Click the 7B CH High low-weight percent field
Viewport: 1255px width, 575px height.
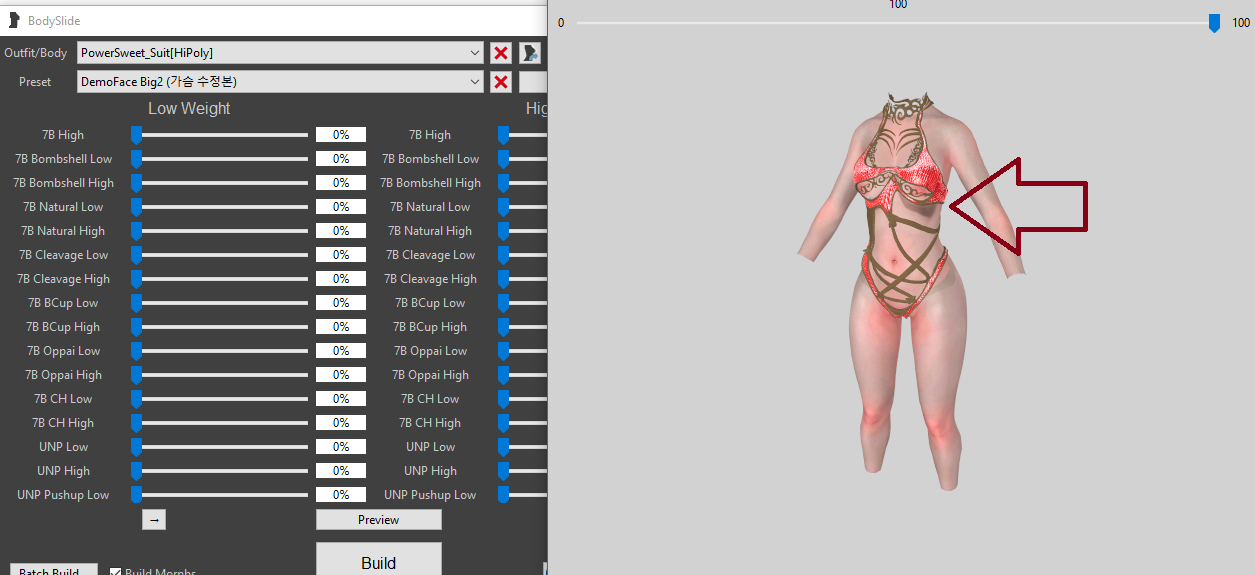click(341, 423)
